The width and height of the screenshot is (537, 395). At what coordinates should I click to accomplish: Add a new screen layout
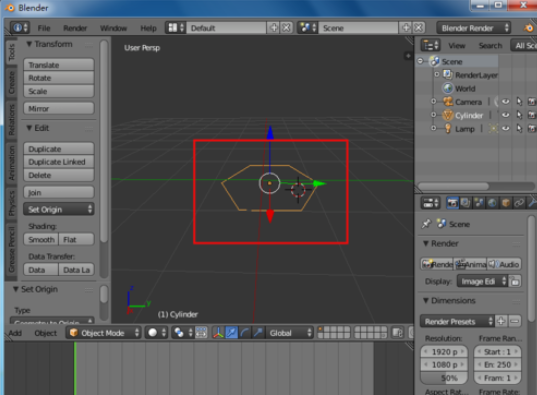(274, 27)
